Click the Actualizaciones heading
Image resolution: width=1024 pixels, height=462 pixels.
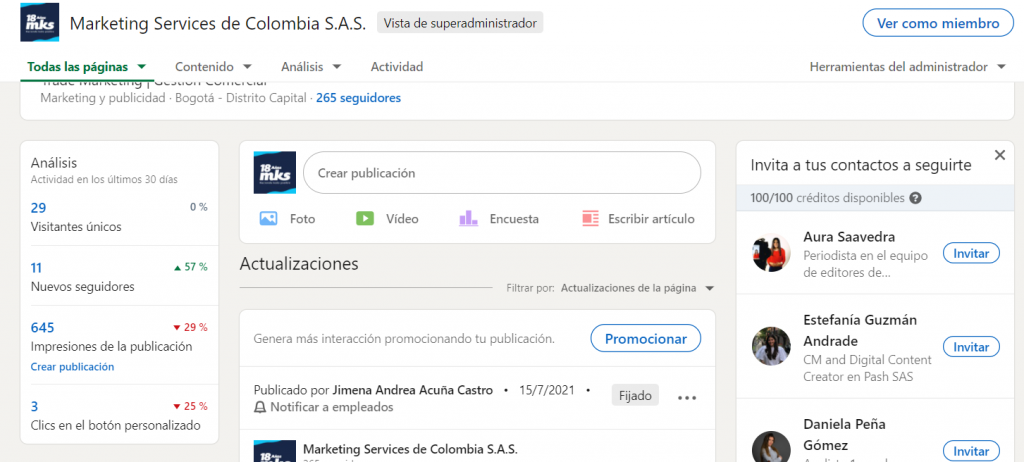pyautogui.click(x=299, y=264)
